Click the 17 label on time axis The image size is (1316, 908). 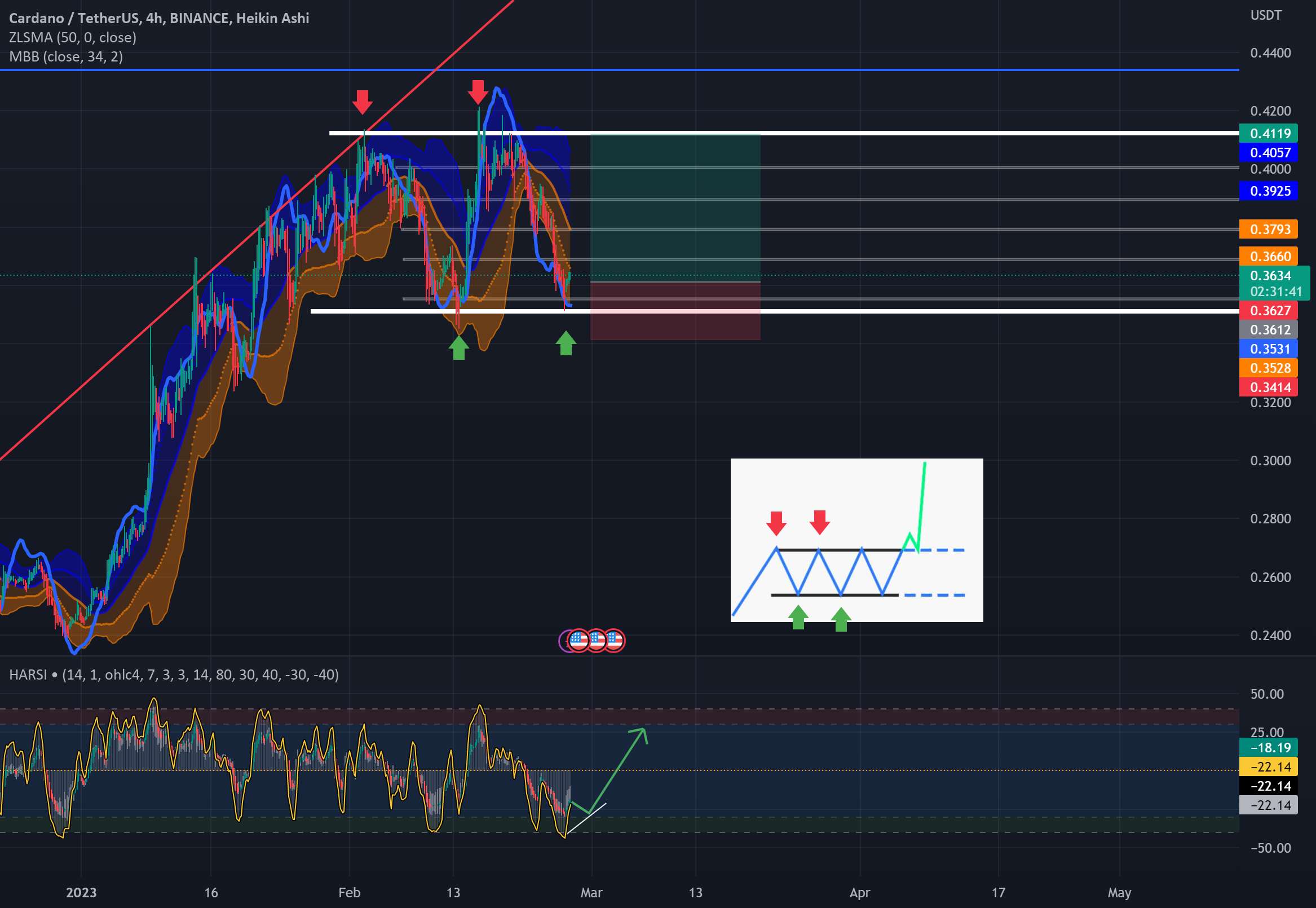(x=999, y=893)
